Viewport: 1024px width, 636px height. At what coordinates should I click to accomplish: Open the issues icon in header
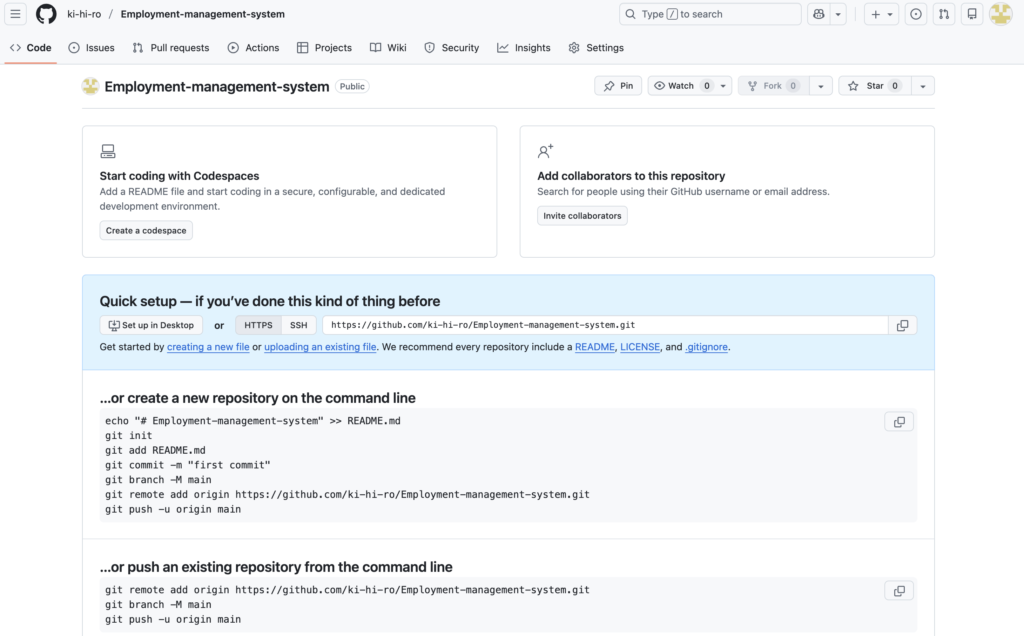916,14
